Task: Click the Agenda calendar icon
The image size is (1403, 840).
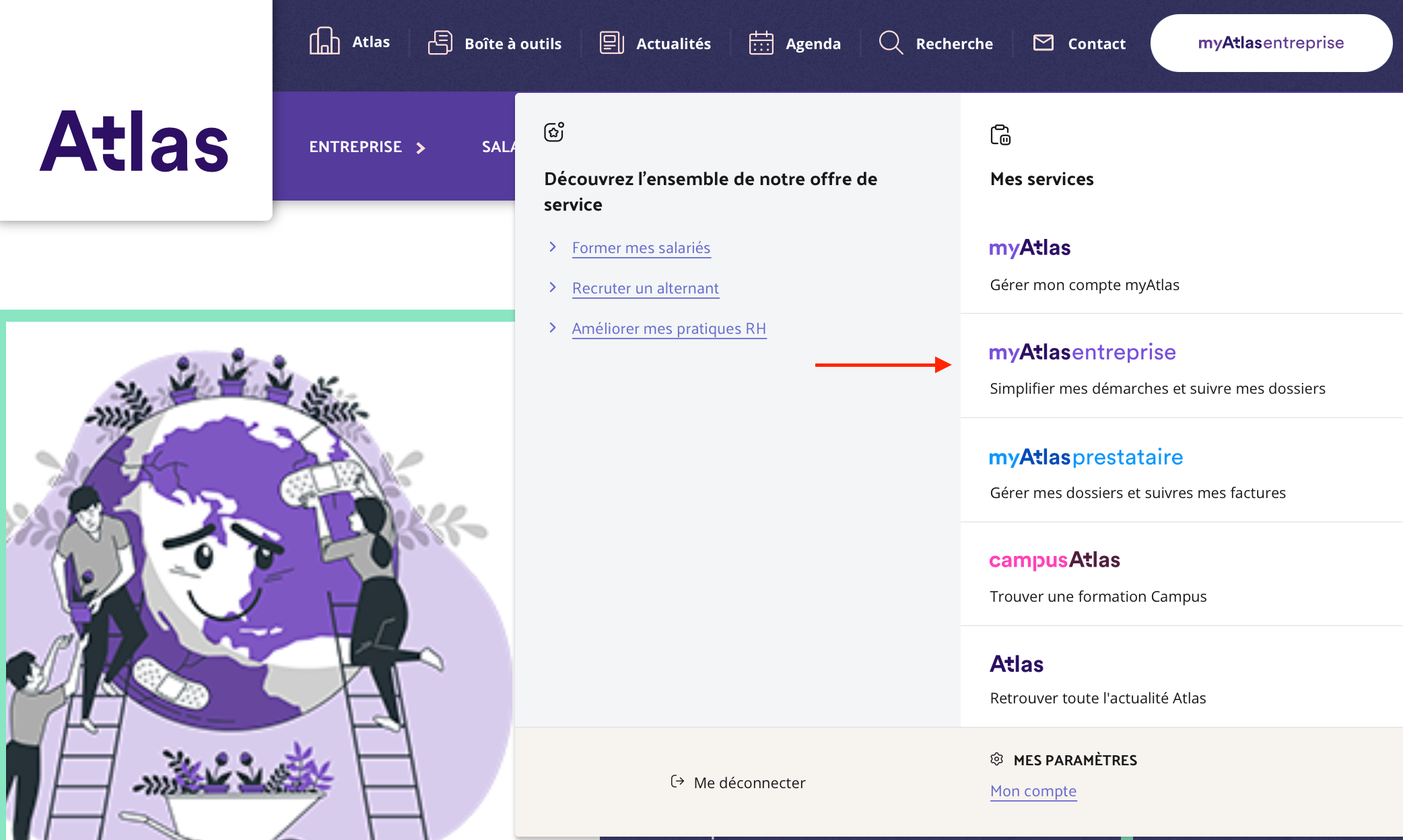Action: point(761,42)
